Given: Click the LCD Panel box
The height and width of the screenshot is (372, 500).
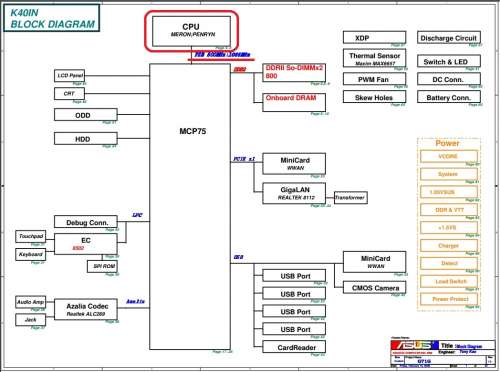Looking at the screenshot, I should pos(69,76).
